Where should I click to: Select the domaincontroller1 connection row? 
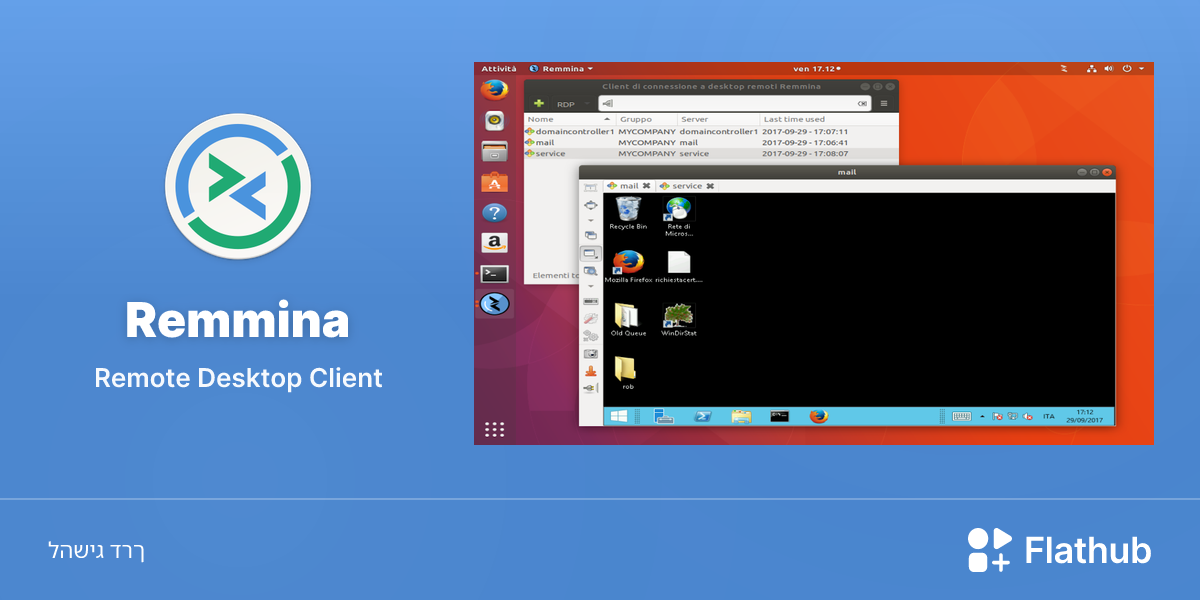click(711, 131)
